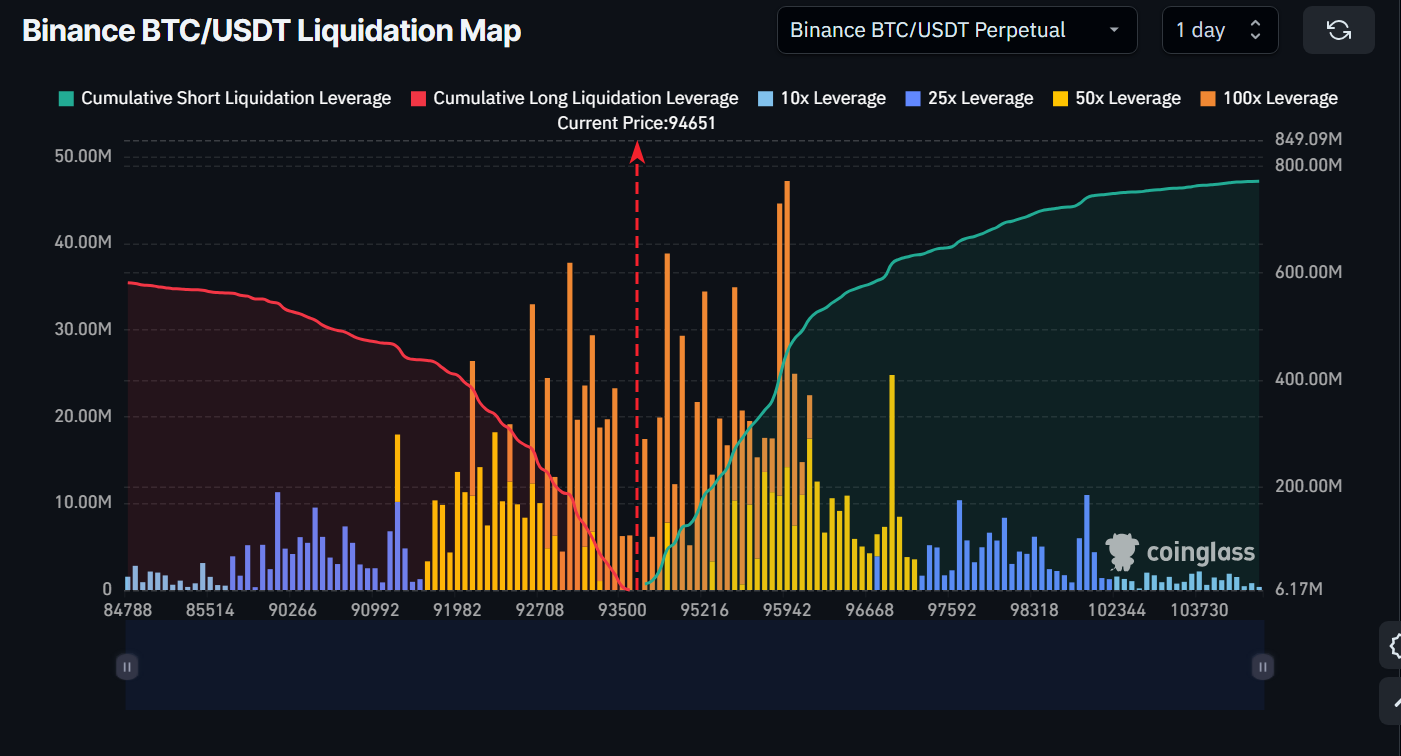Click the 98318 price axis label
Image resolution: width=1401 pixels, height=756 pixels.
[x=1035, y=610]
